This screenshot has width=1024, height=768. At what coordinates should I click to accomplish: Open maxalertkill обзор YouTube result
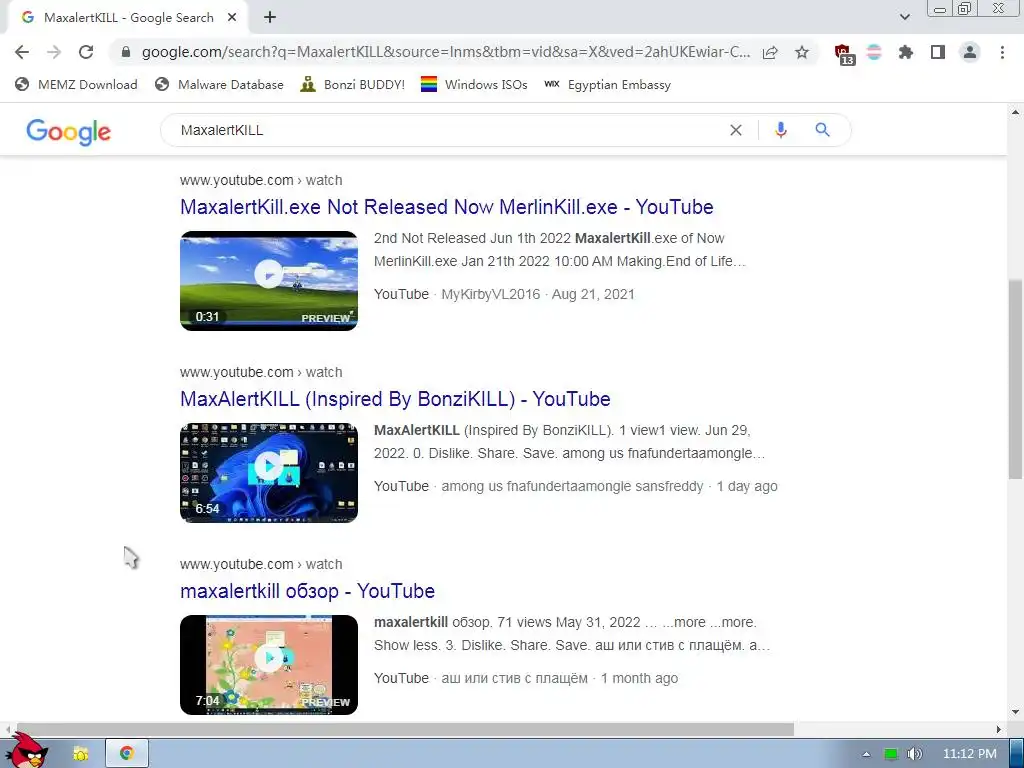point(308,591)
